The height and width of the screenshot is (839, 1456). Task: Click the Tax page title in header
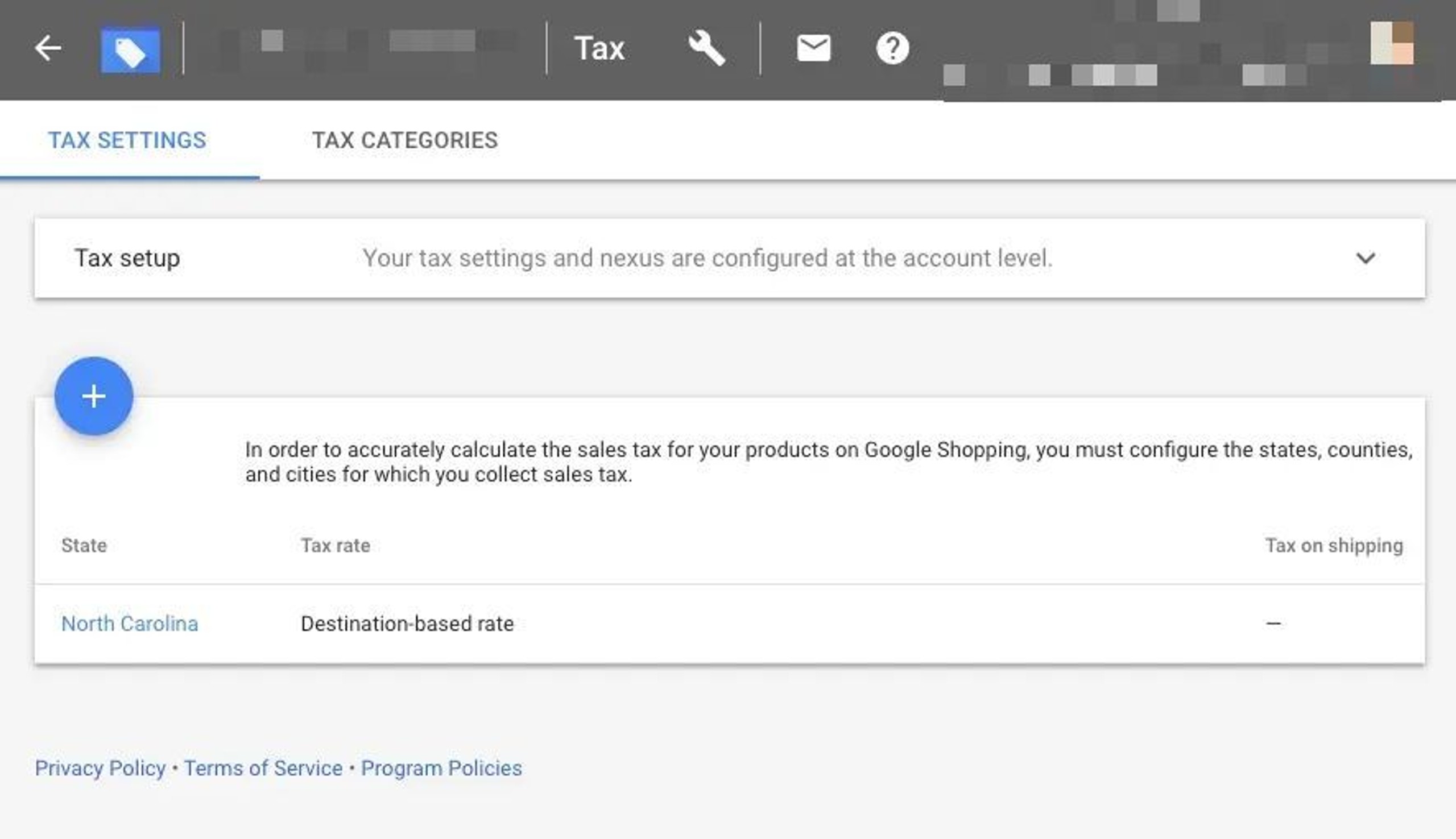599,48
